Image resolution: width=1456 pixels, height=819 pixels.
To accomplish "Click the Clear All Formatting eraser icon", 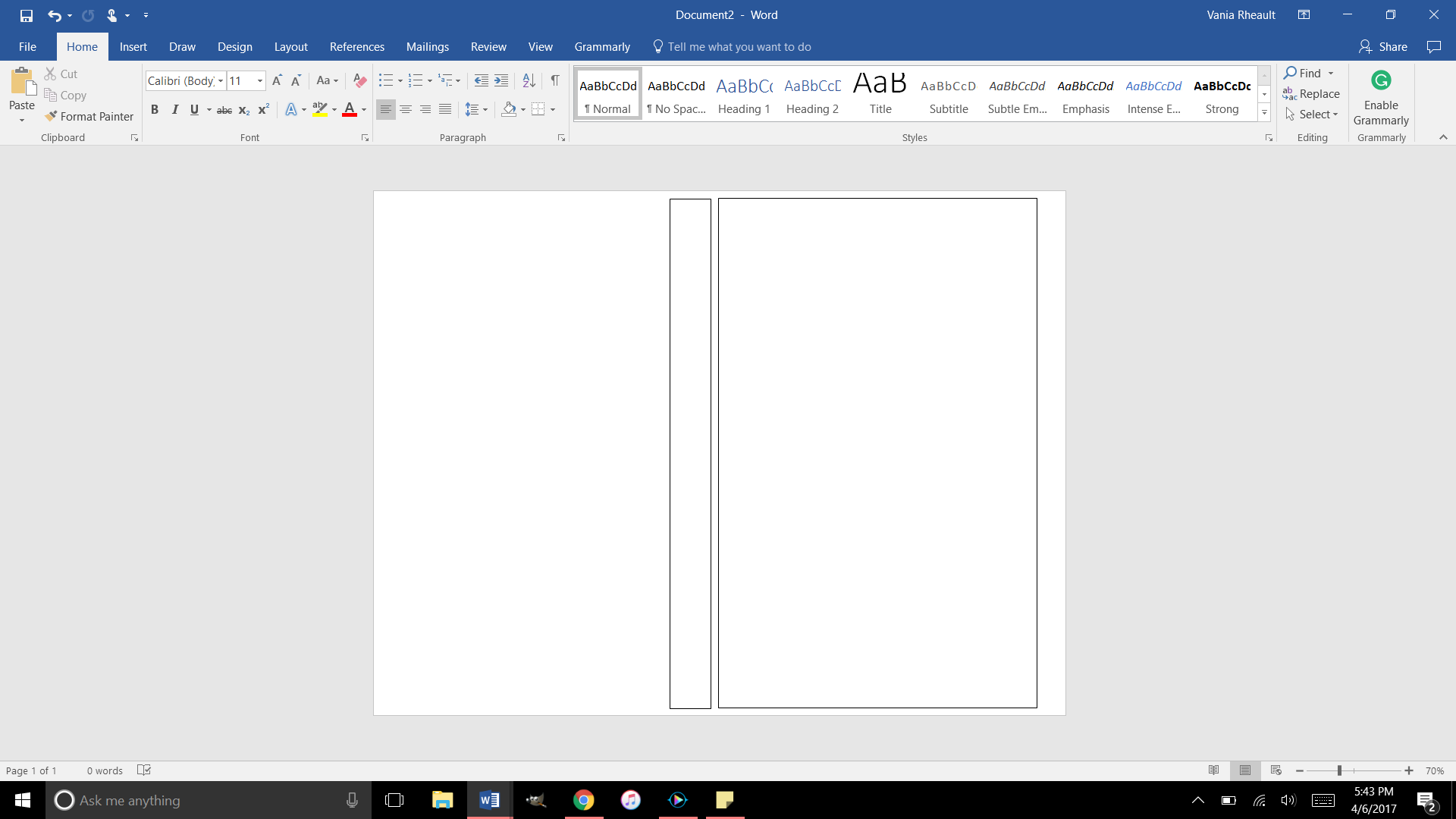I will 360,80.
